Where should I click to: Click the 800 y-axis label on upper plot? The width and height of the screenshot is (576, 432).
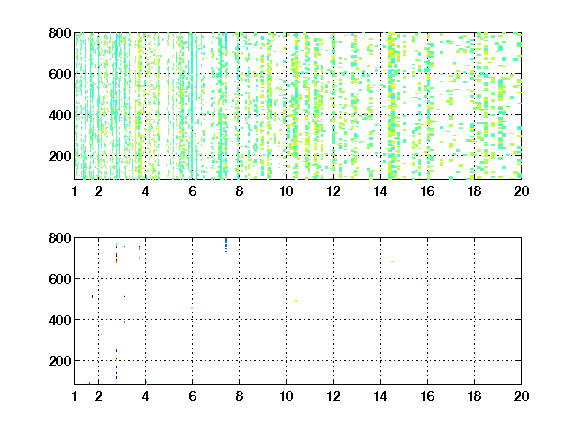click(x=60, y=33)
